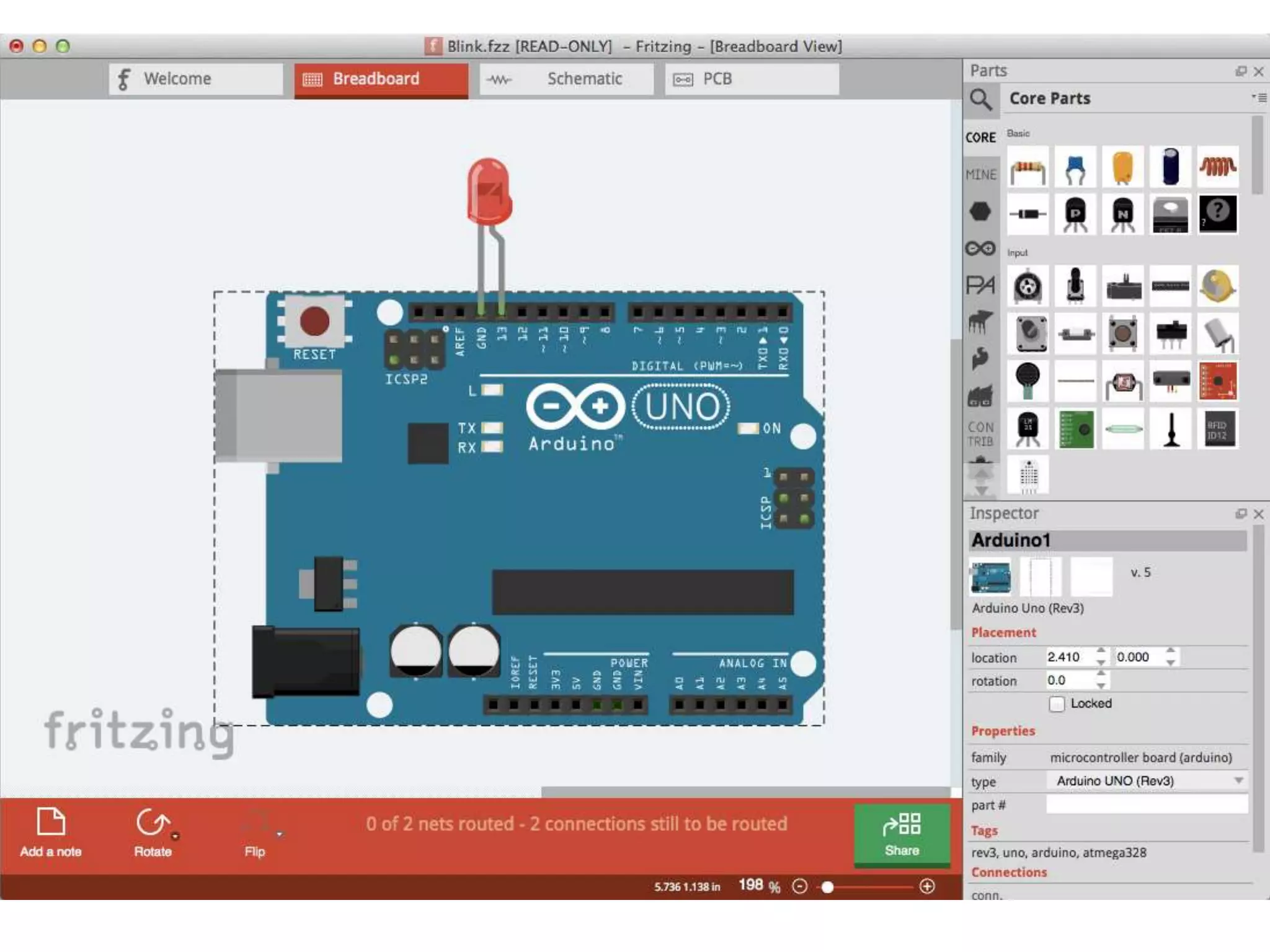This screenshot has width=1270, height=952.
Task: Select the mystery part question-mark icon
Action: pyautogui.click(x=1217, y=214)
